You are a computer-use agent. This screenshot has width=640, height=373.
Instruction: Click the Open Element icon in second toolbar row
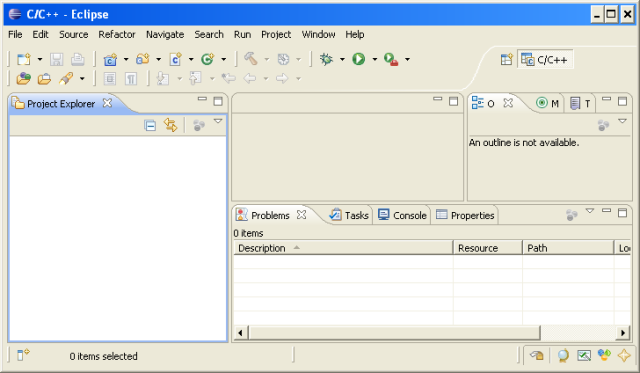pyautogui.click(x=24, y=78)
